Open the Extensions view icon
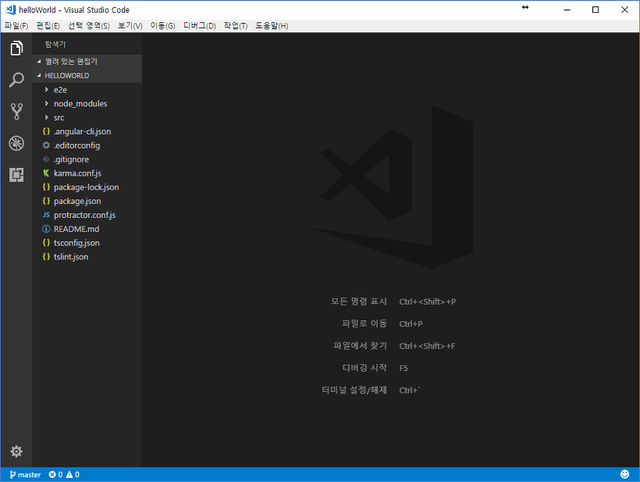 point(16,175)
